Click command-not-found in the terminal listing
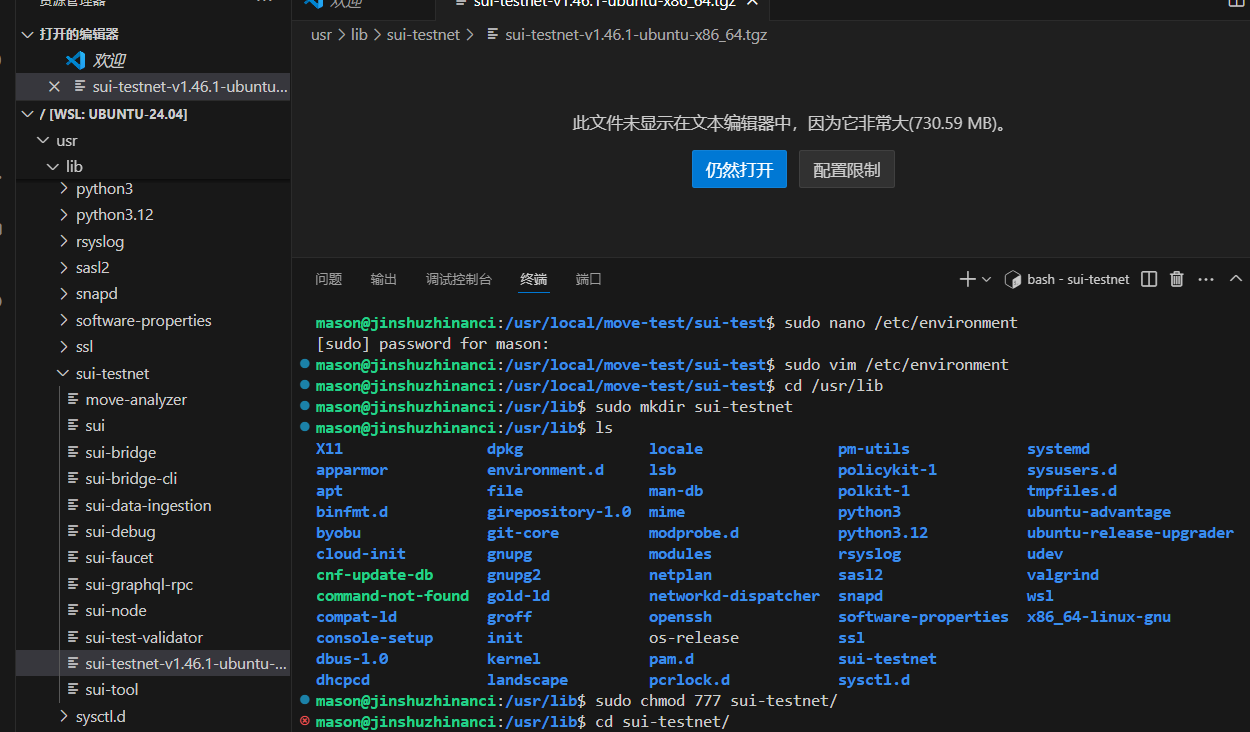This screenshot has width=1250, height=732. tap(392, 596)
